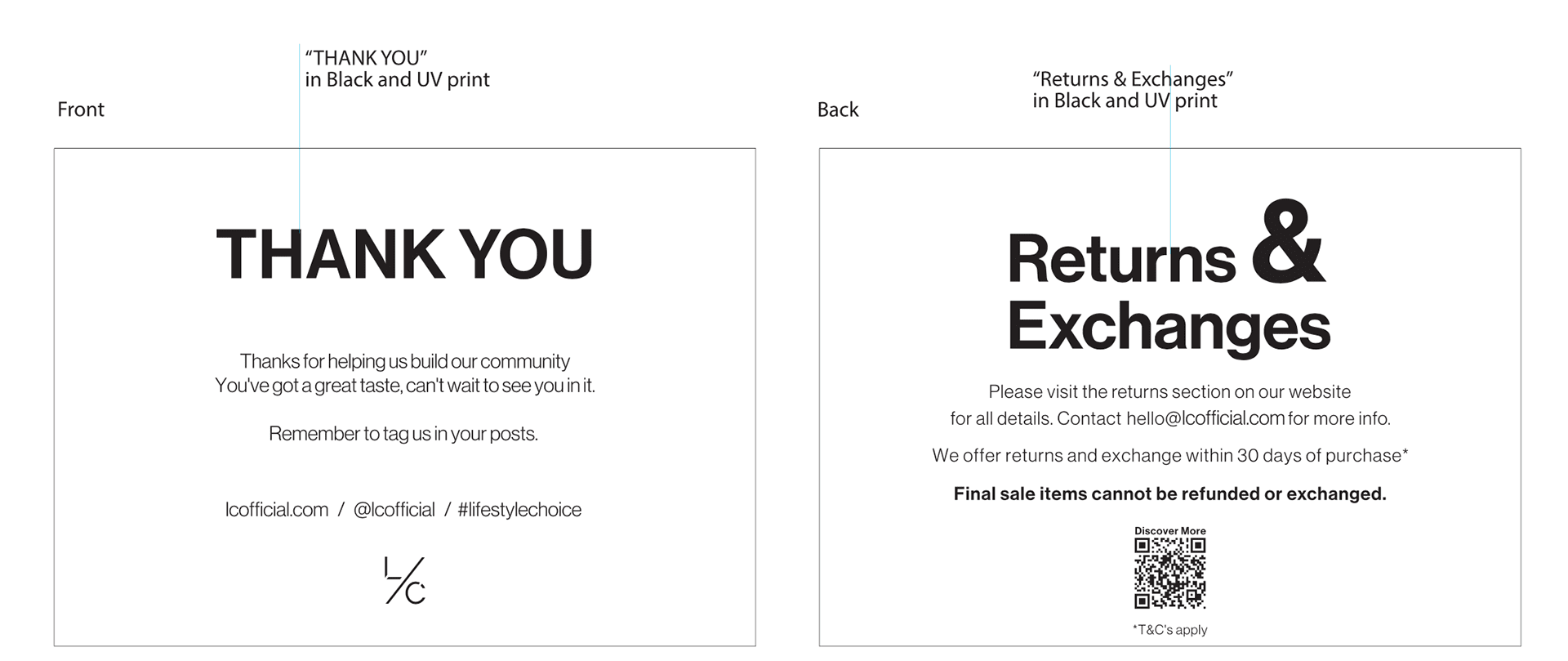1568x661 pixels.
Task: Select the word Returns in the heading
Action: coord(1121,260)
